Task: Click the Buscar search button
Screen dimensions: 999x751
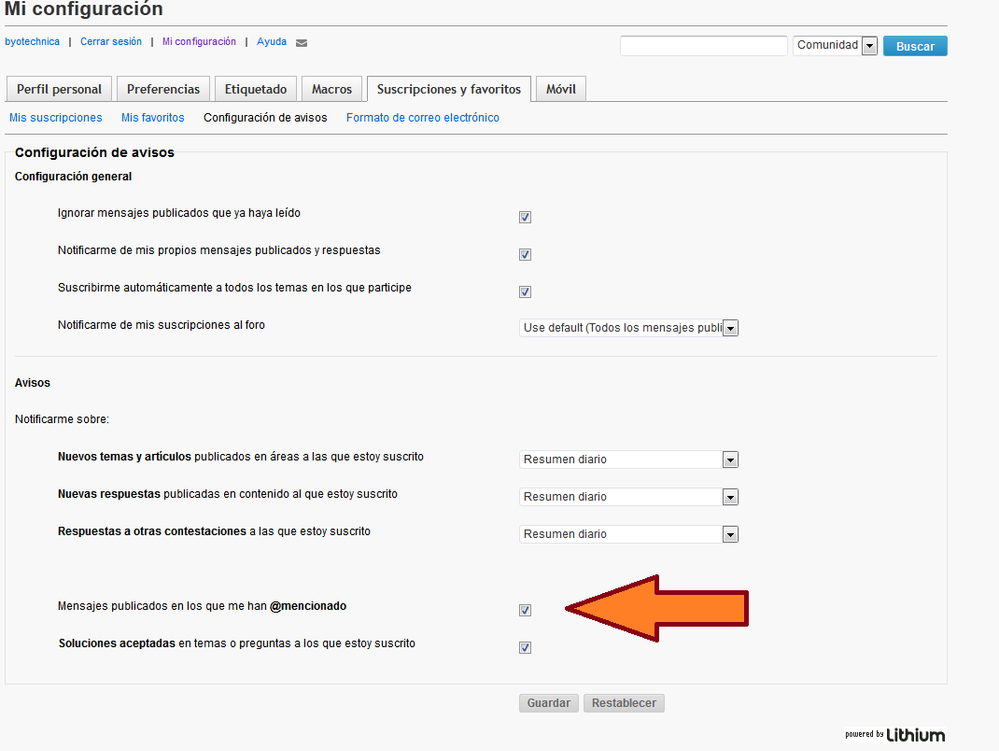Action: coord(915,46)
